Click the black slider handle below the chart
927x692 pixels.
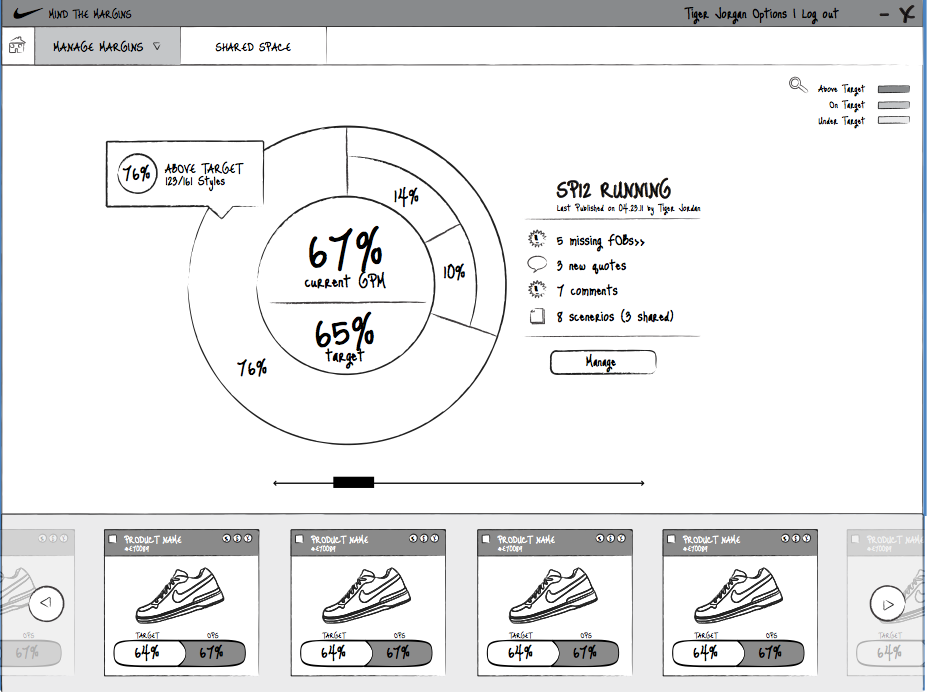354,482
